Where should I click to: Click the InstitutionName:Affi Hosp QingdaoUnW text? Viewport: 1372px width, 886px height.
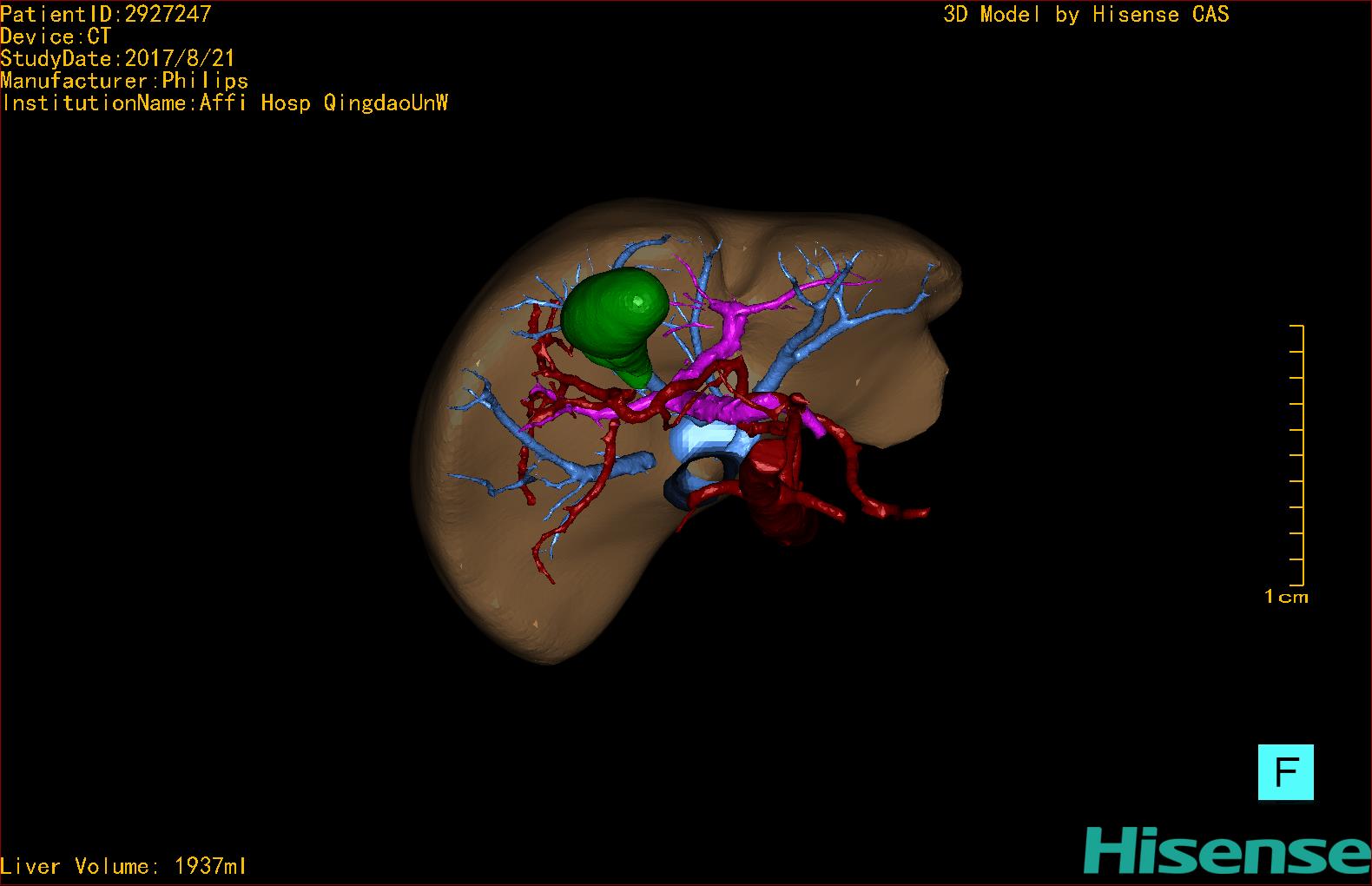pyautogui.click(x=225, y=103)
